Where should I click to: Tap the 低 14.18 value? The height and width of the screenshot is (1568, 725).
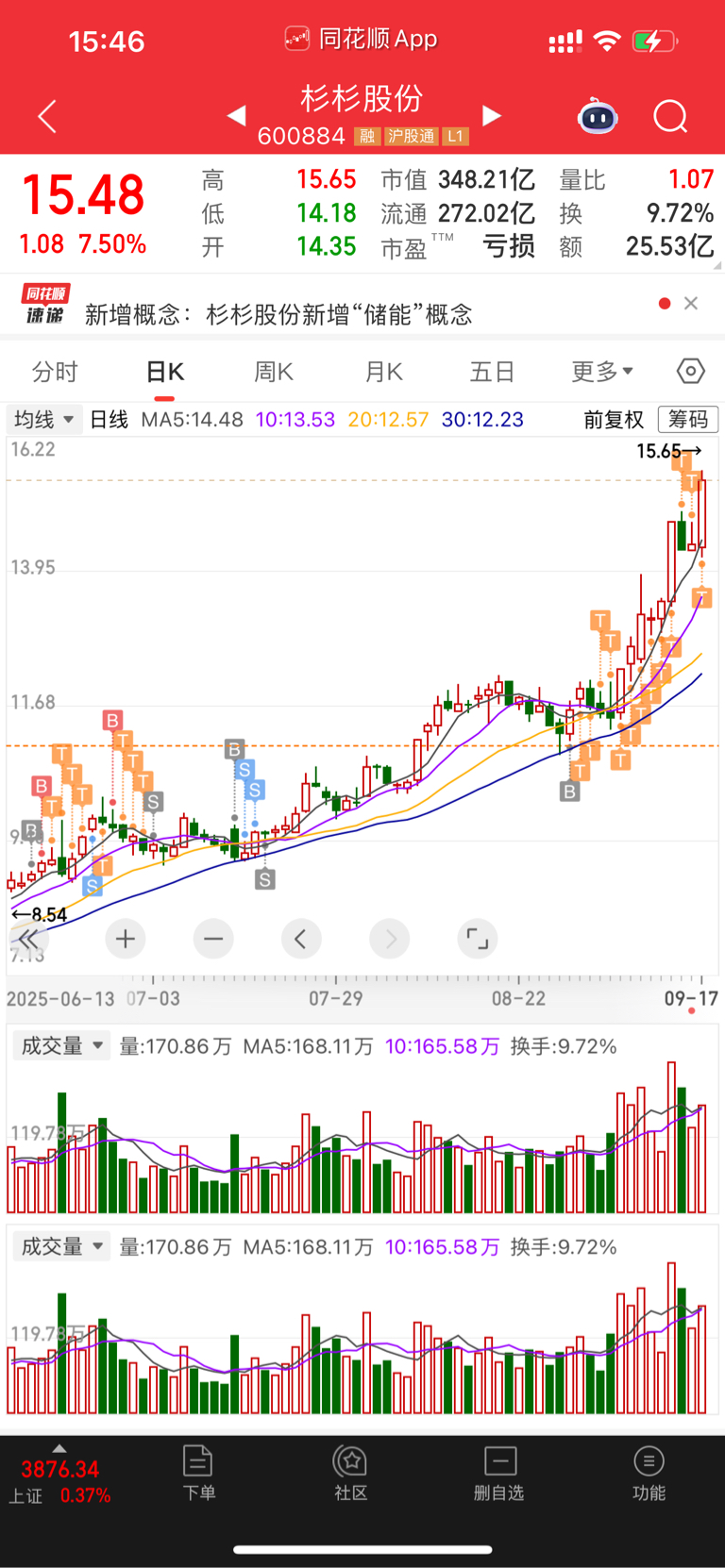(278, 213)
